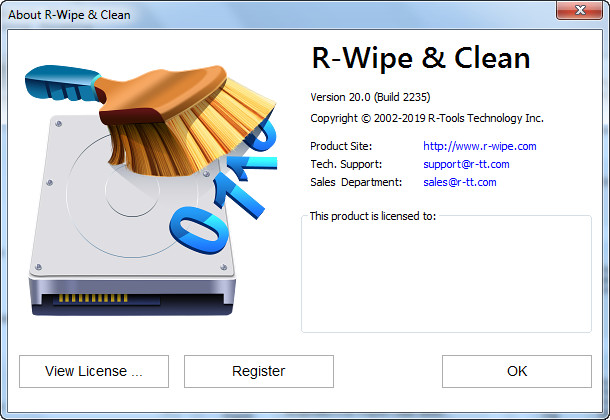Confirm the dialog with OK
610x420 pixels.
516,371
